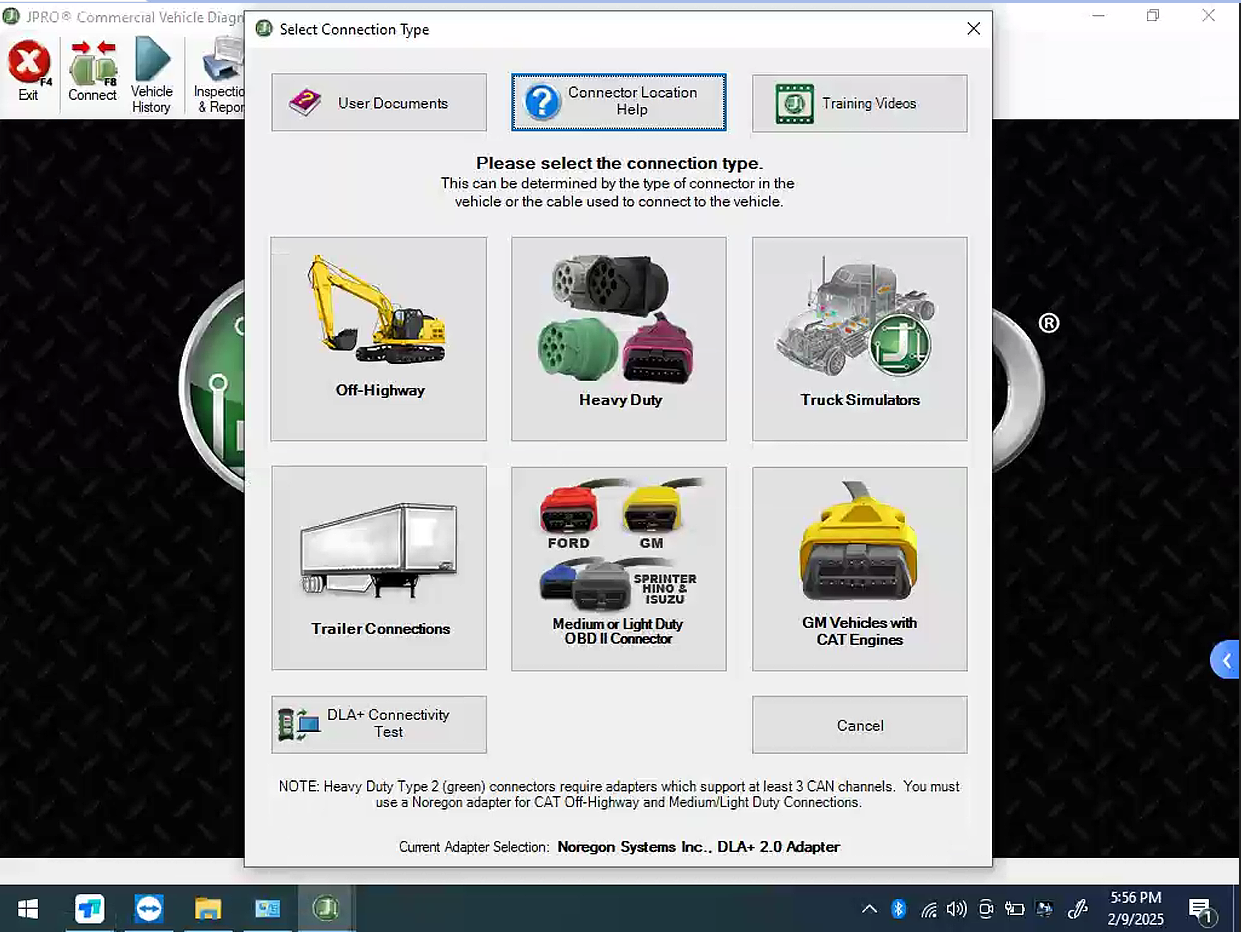Click the Exit toolbar icon
Screen dimensions: 1241x932
tap(29, 70)
